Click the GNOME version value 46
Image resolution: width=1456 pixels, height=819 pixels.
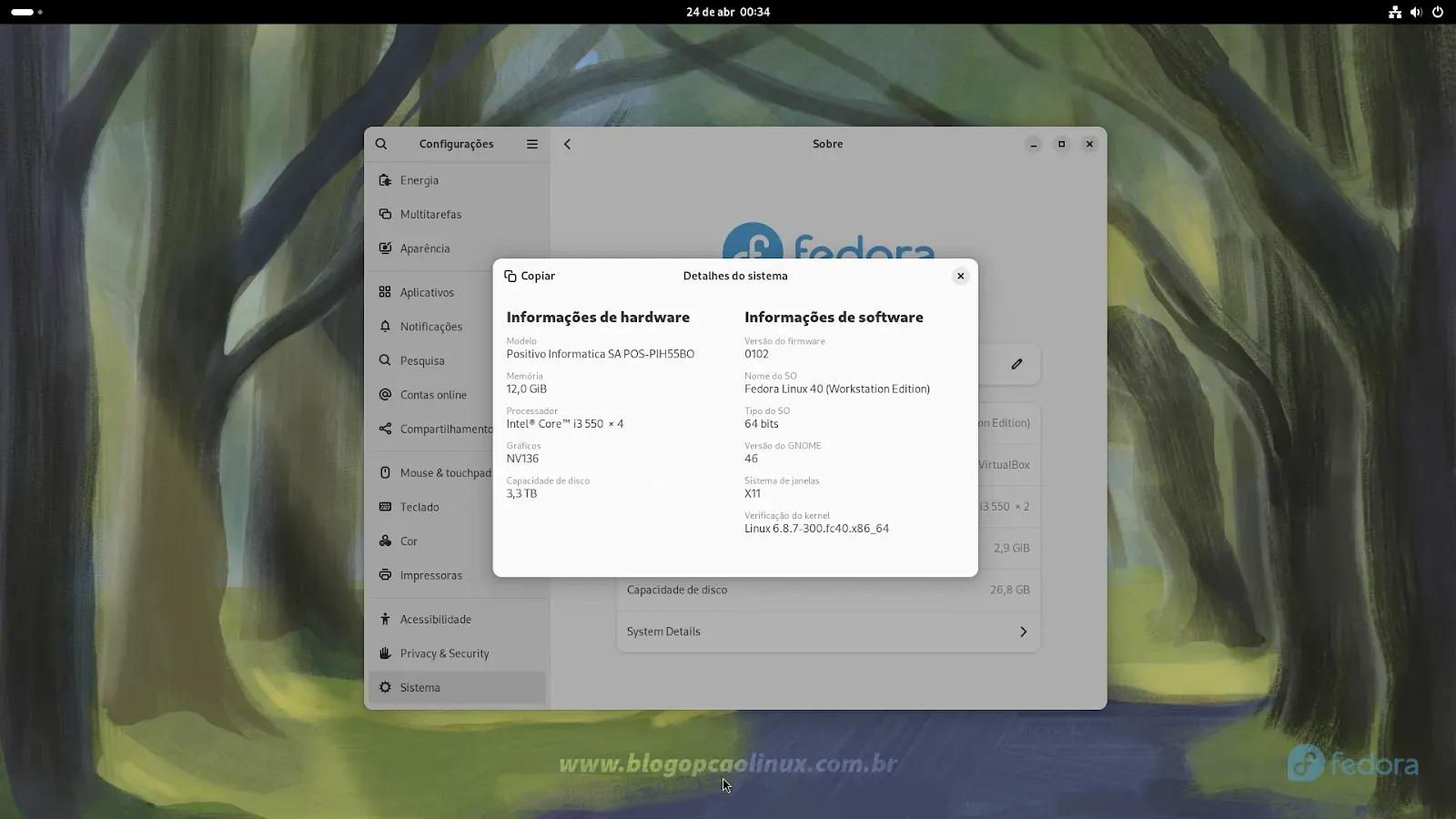751,459
